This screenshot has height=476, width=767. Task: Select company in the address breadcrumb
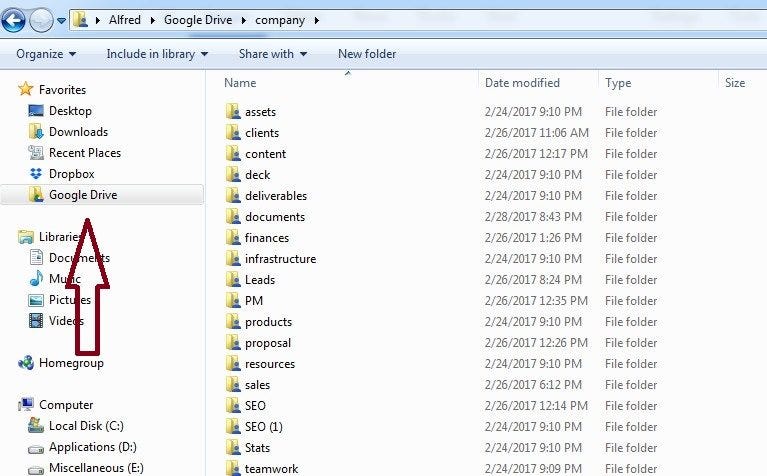tap(280, 20)
